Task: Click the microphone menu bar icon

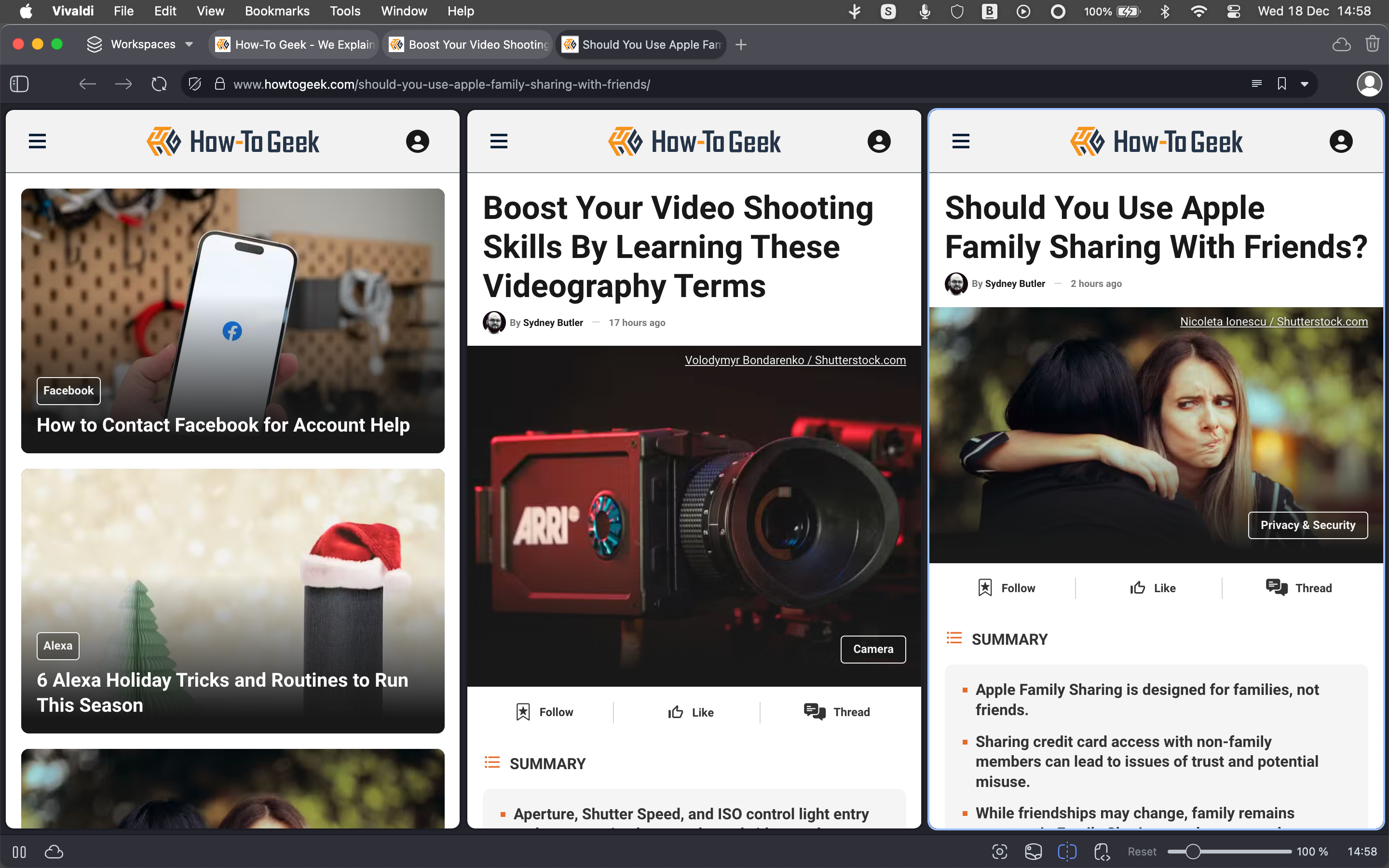Action: (925, 11)
